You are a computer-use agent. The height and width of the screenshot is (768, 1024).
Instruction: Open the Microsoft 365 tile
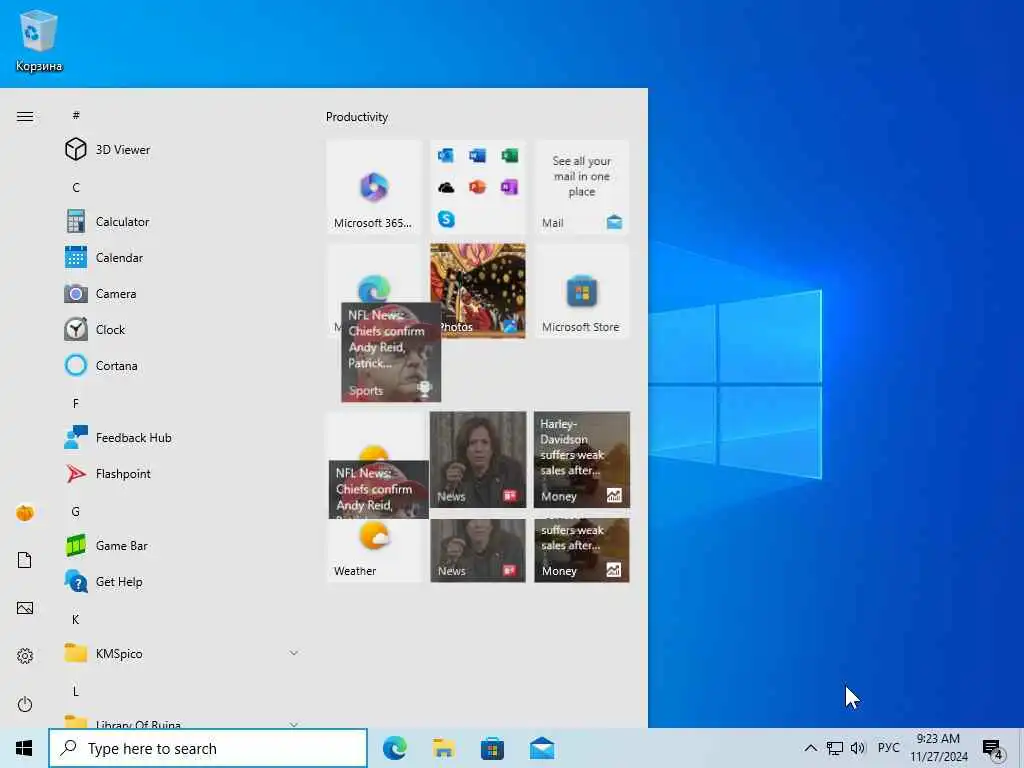coord(374,187)
